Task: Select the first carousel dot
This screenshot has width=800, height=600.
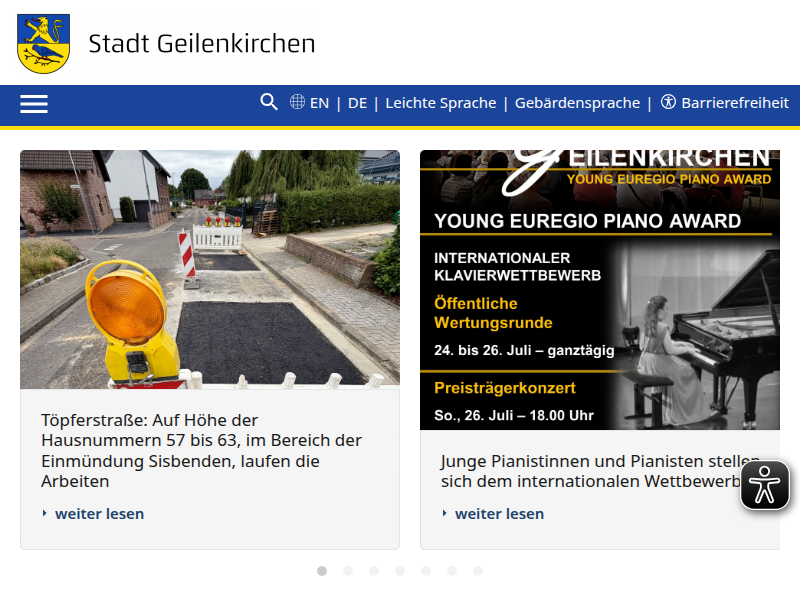Action: pyautogui.click(x=322, y=571)
